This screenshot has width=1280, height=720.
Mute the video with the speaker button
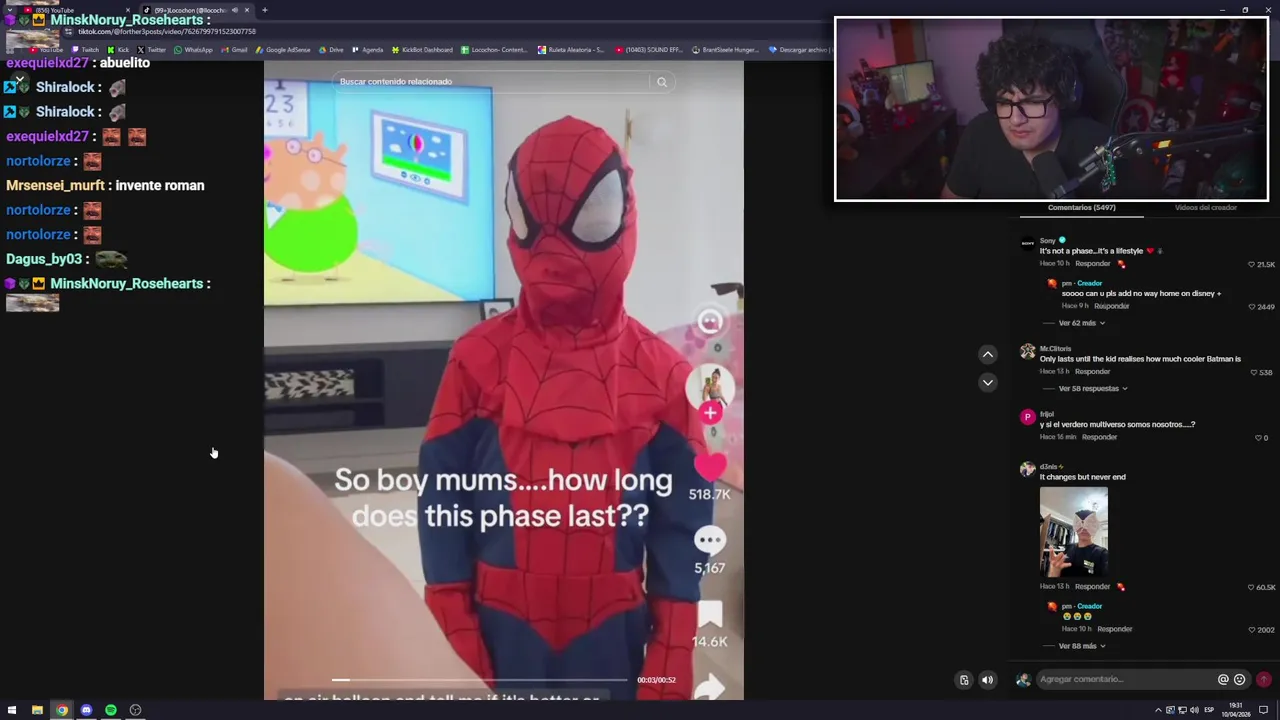tap(987, 680)
